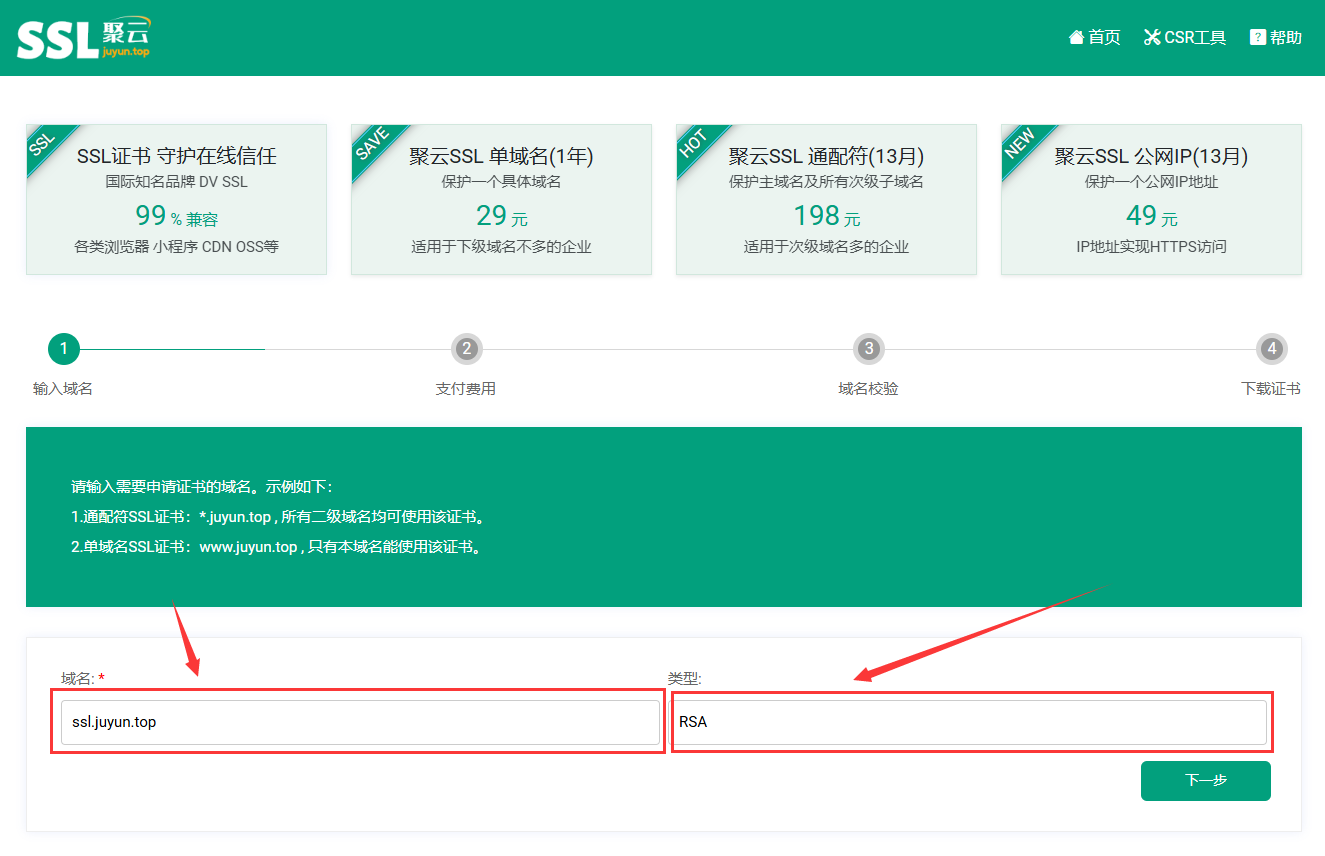
Task: Click the 29 元 price text
Action: point(501,216)
